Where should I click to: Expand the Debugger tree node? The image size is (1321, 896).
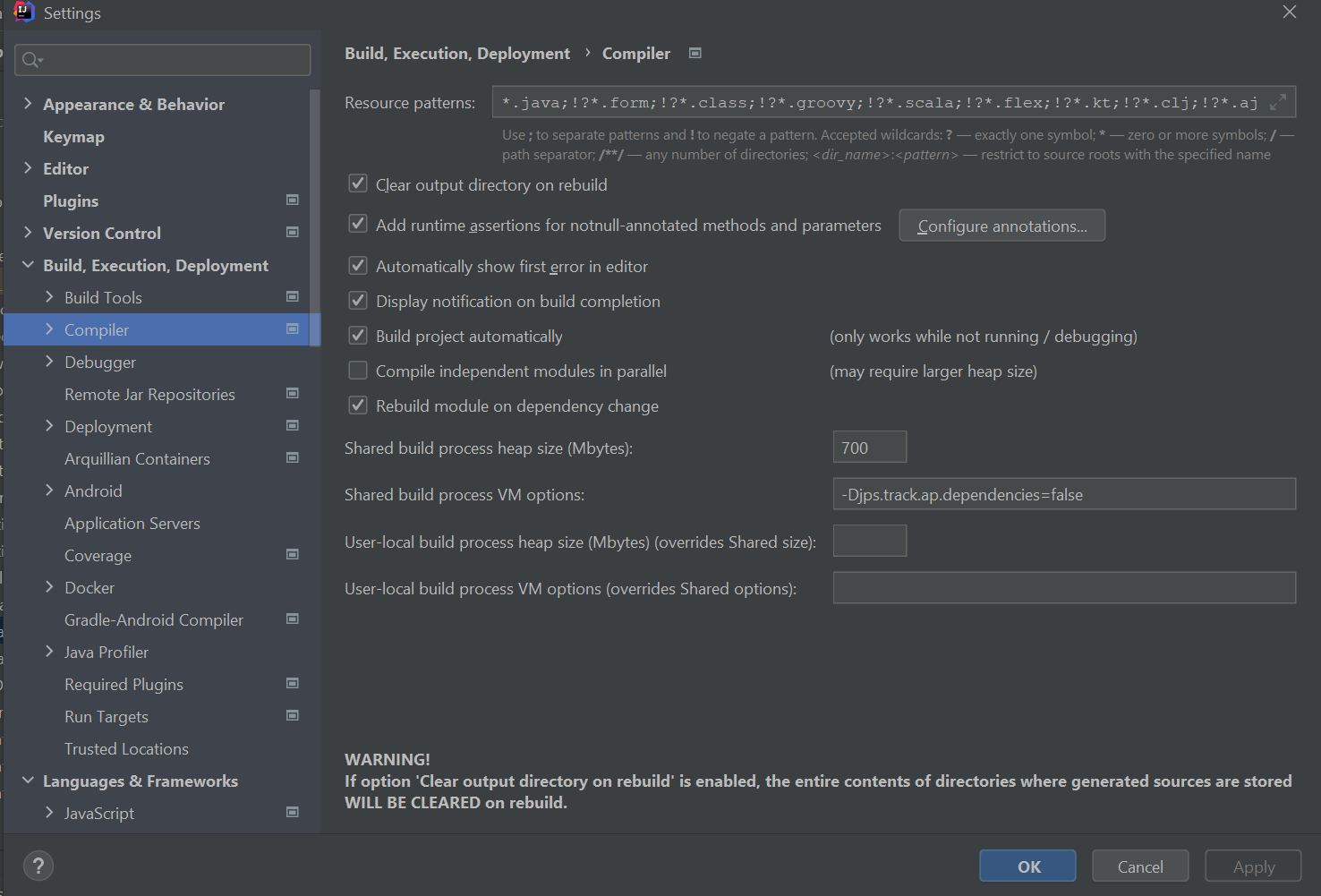(49, 362)
